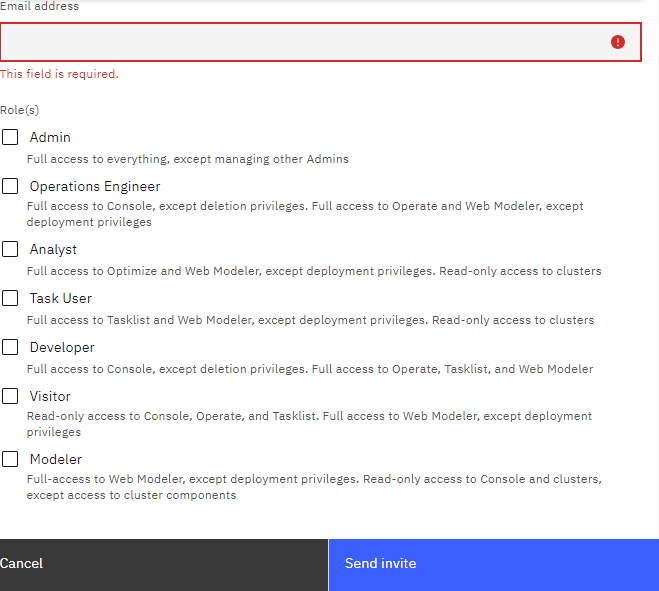Click the Admin description about managing other Admins
This screenshot has width=659, height=591.
(188, 159)
